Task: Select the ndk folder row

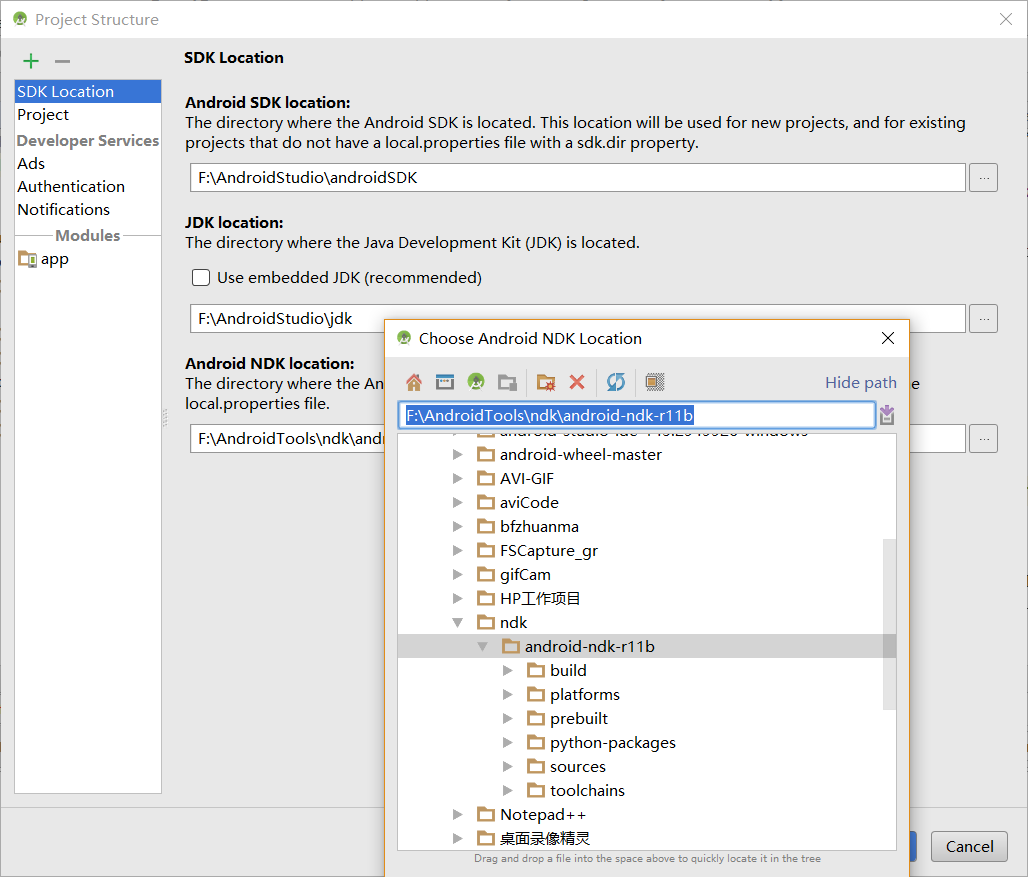Action: 646,623
